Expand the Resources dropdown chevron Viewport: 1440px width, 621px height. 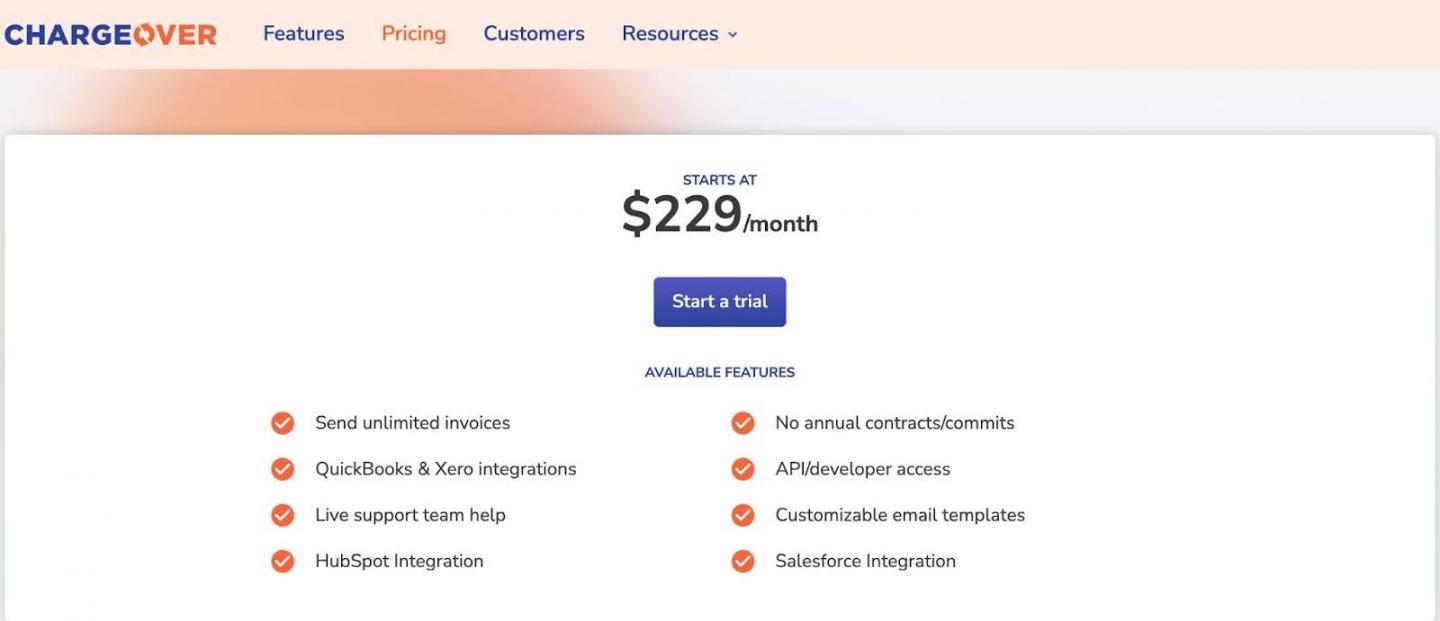point(732,35)
